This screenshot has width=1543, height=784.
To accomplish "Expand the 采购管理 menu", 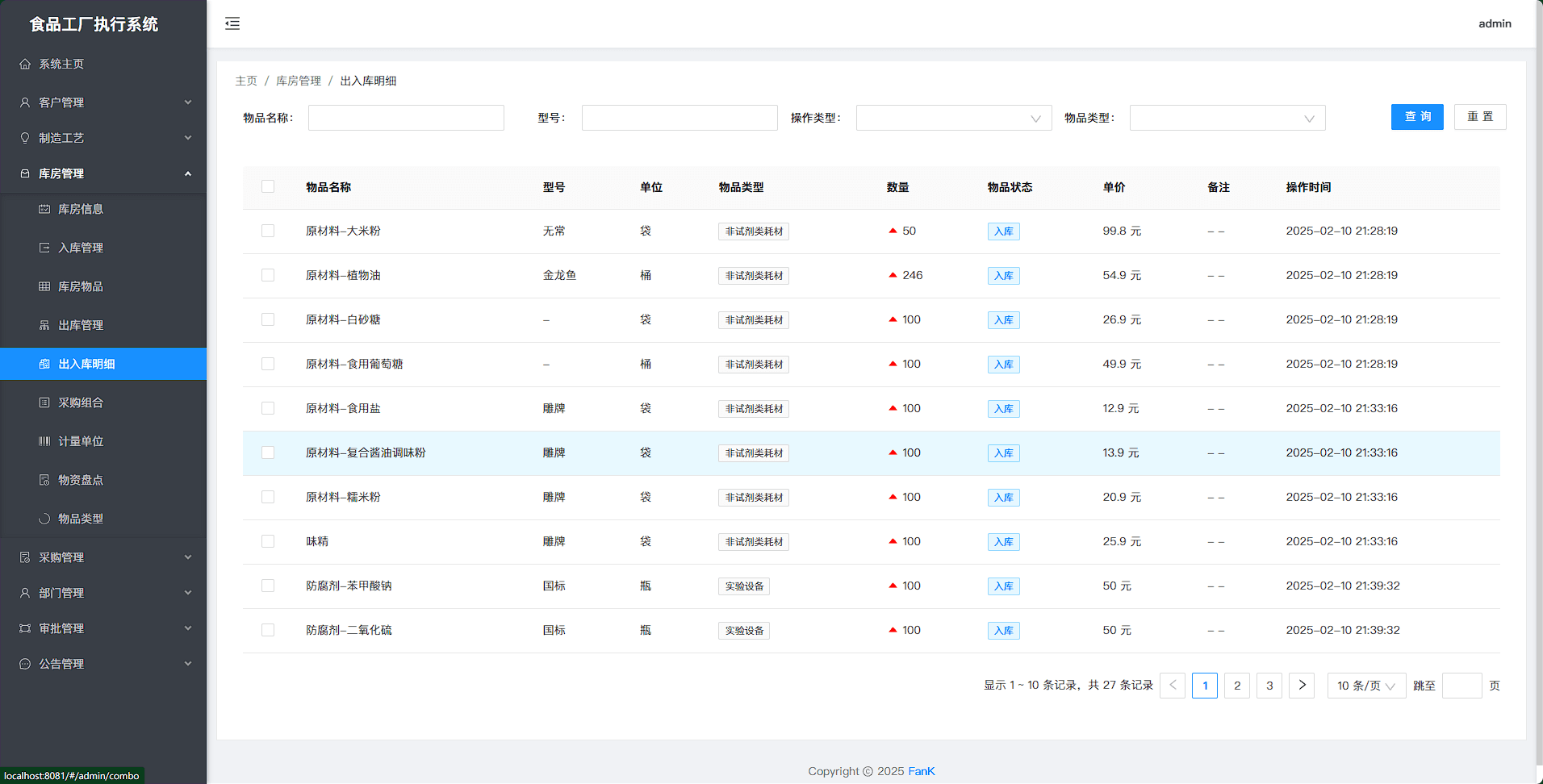I will [x=103, y=557].
